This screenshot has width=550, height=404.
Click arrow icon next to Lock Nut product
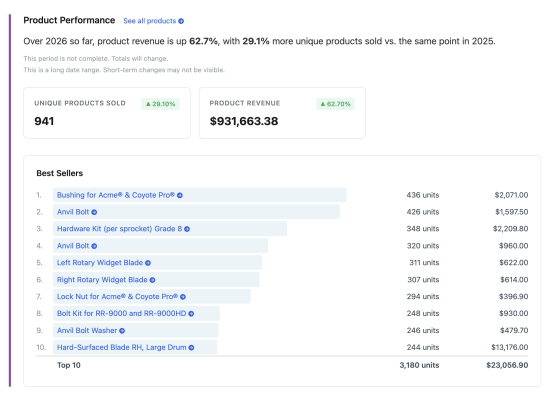183,297
